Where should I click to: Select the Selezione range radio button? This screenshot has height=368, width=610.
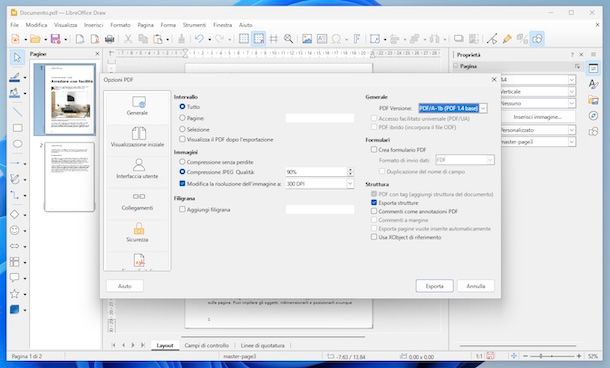pyautogui.click(x=182, y=129)
